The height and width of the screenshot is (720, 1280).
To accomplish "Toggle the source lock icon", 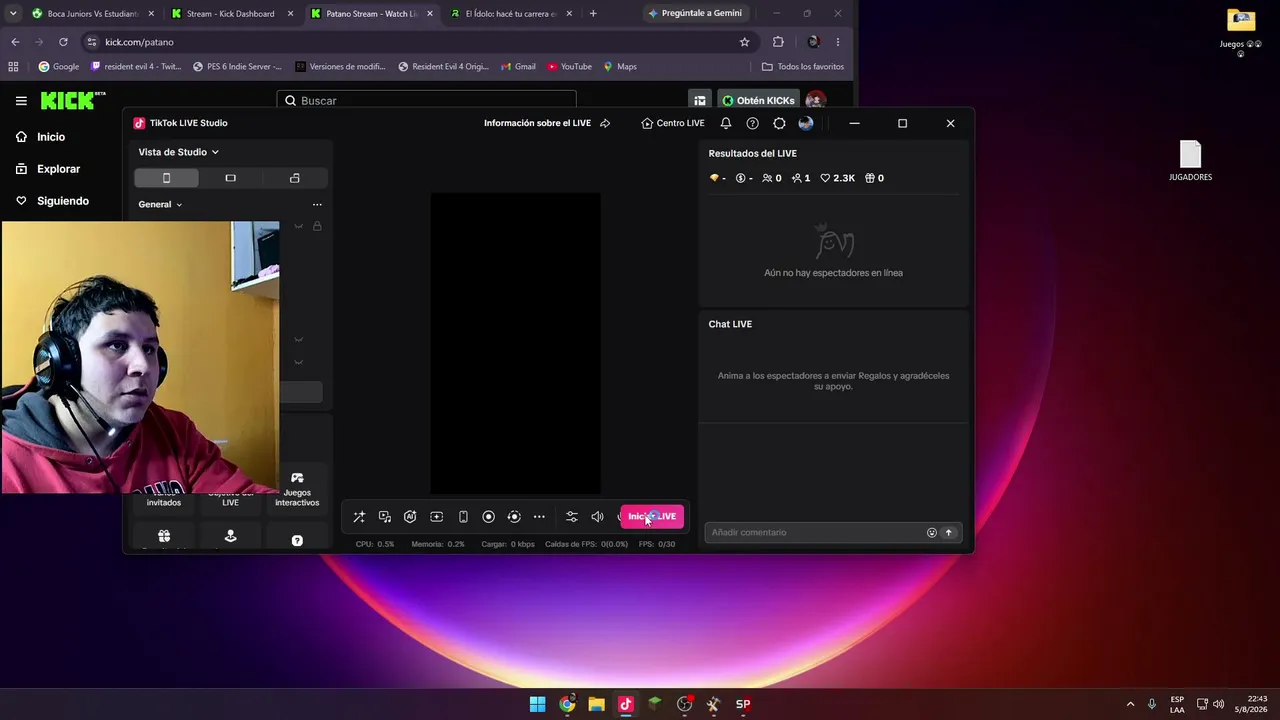I will [317, 226].
